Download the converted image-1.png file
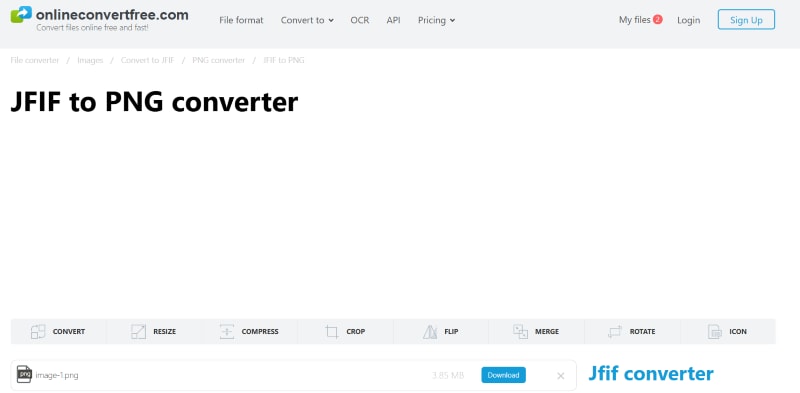Screen dimensions: 800x393 coord(503,375)
